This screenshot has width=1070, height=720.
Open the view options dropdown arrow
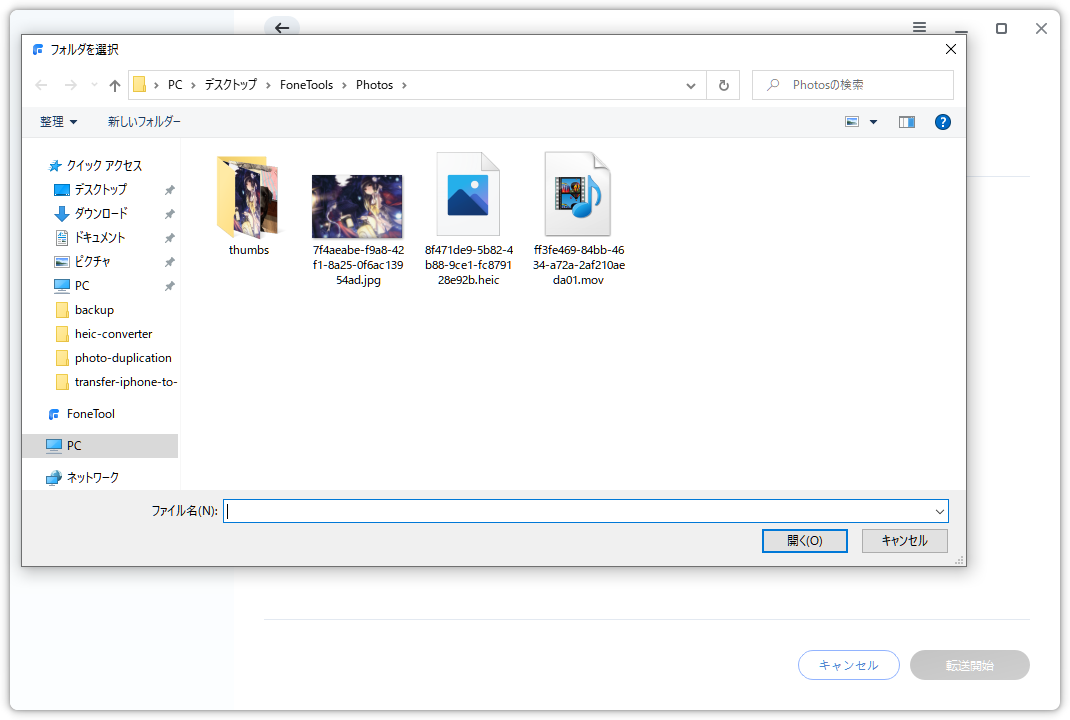pyautogui.click(x=873, y=122)
